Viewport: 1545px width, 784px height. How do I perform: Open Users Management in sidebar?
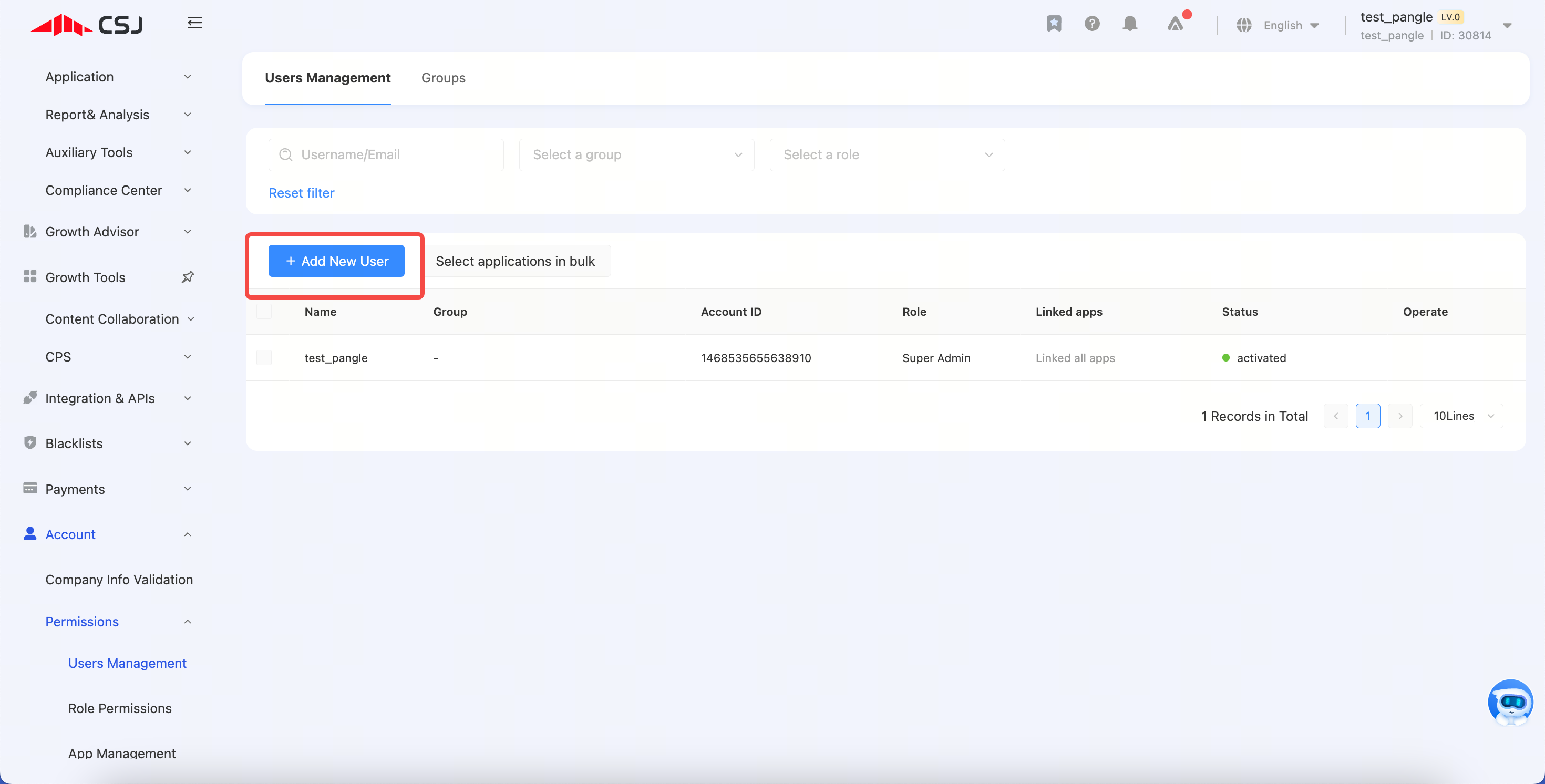[127, 663]
